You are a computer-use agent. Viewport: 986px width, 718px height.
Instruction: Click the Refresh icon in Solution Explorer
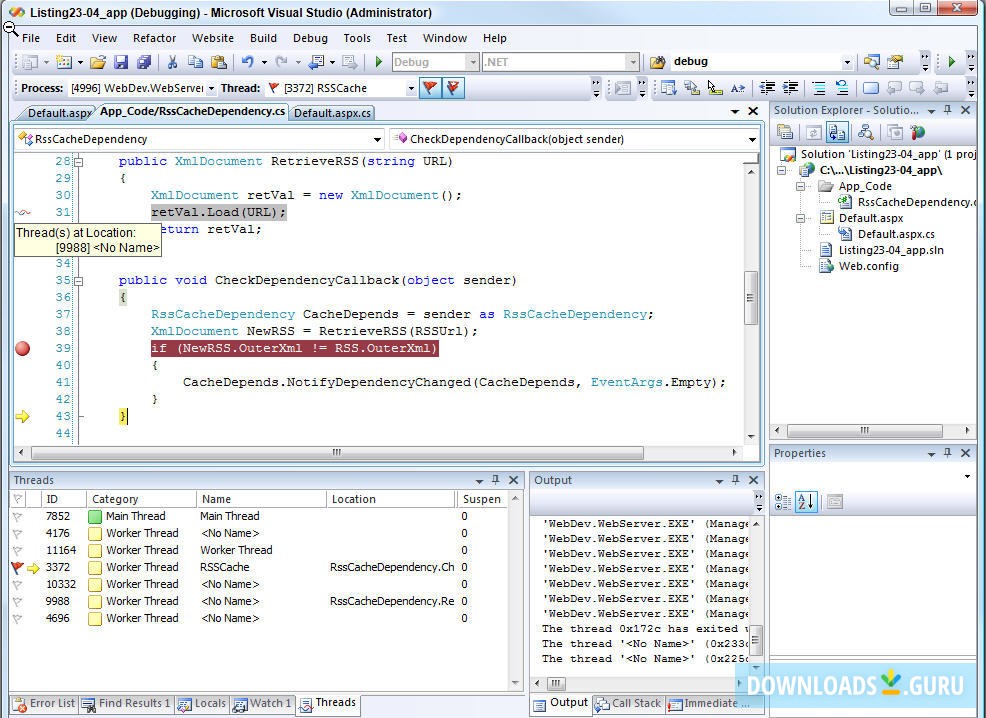pos(813,133)
